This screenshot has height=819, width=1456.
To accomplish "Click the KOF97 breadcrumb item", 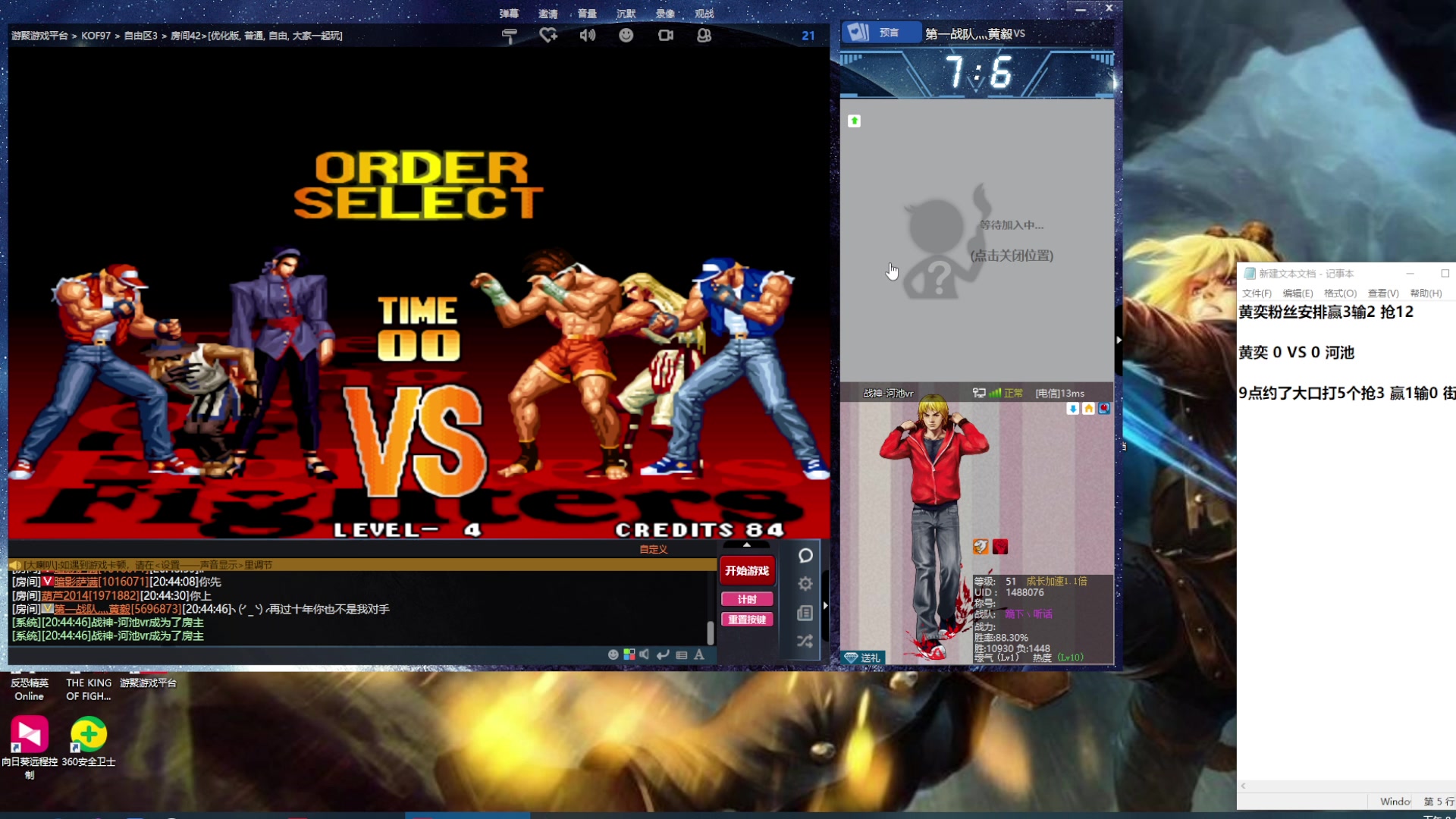I will coord(96,36).
